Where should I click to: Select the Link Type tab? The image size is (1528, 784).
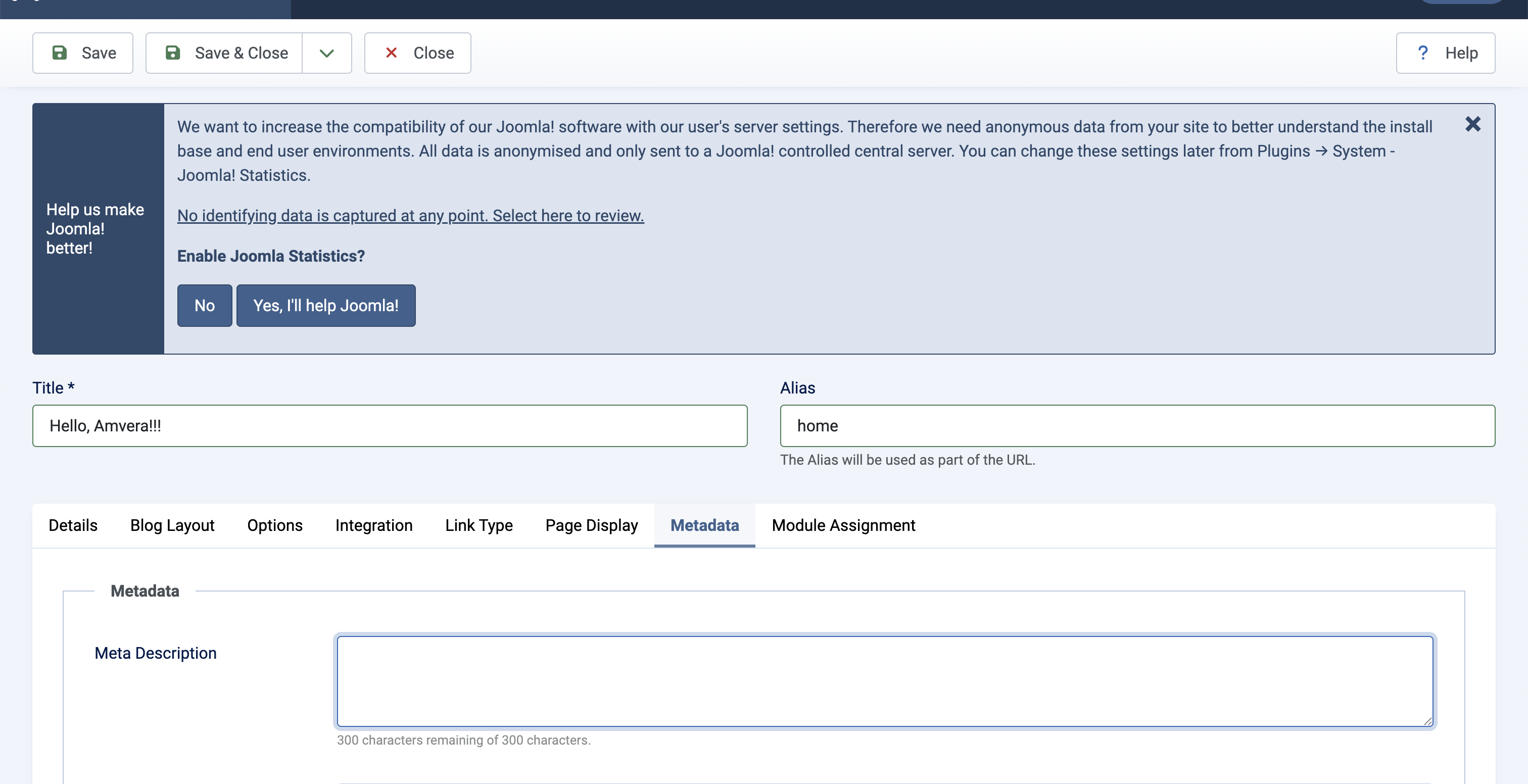[479, 525]
